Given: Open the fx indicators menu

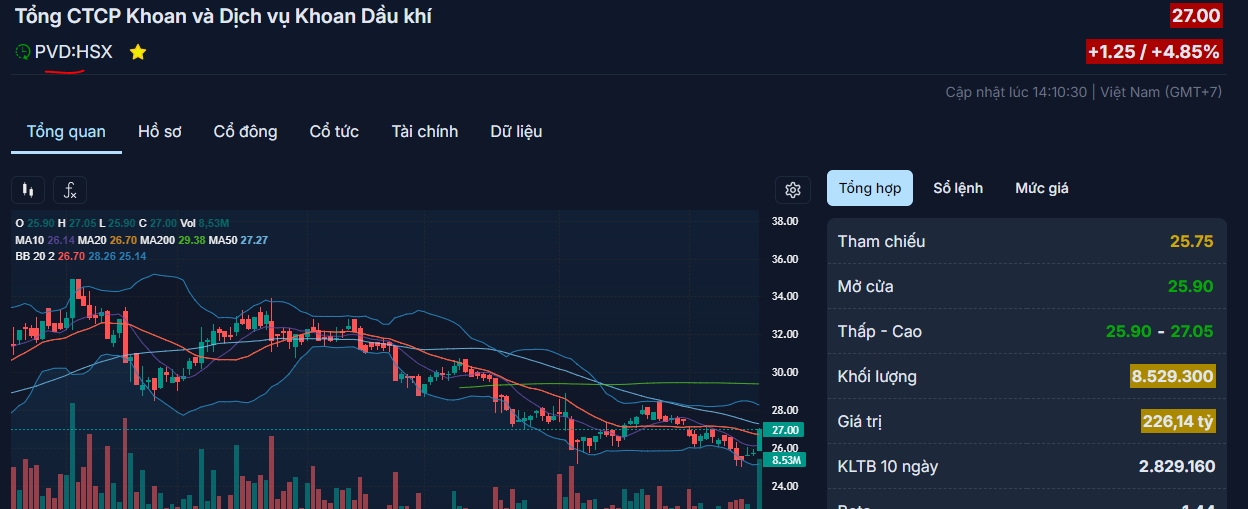Looking at the screenshot, I should (x=70, y=190).
